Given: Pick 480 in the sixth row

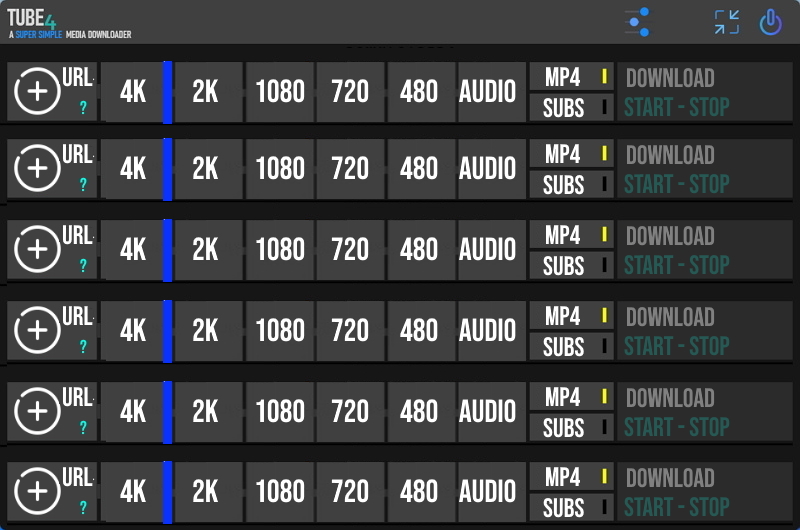Looking at the screenshot, I should click(421, 491).
